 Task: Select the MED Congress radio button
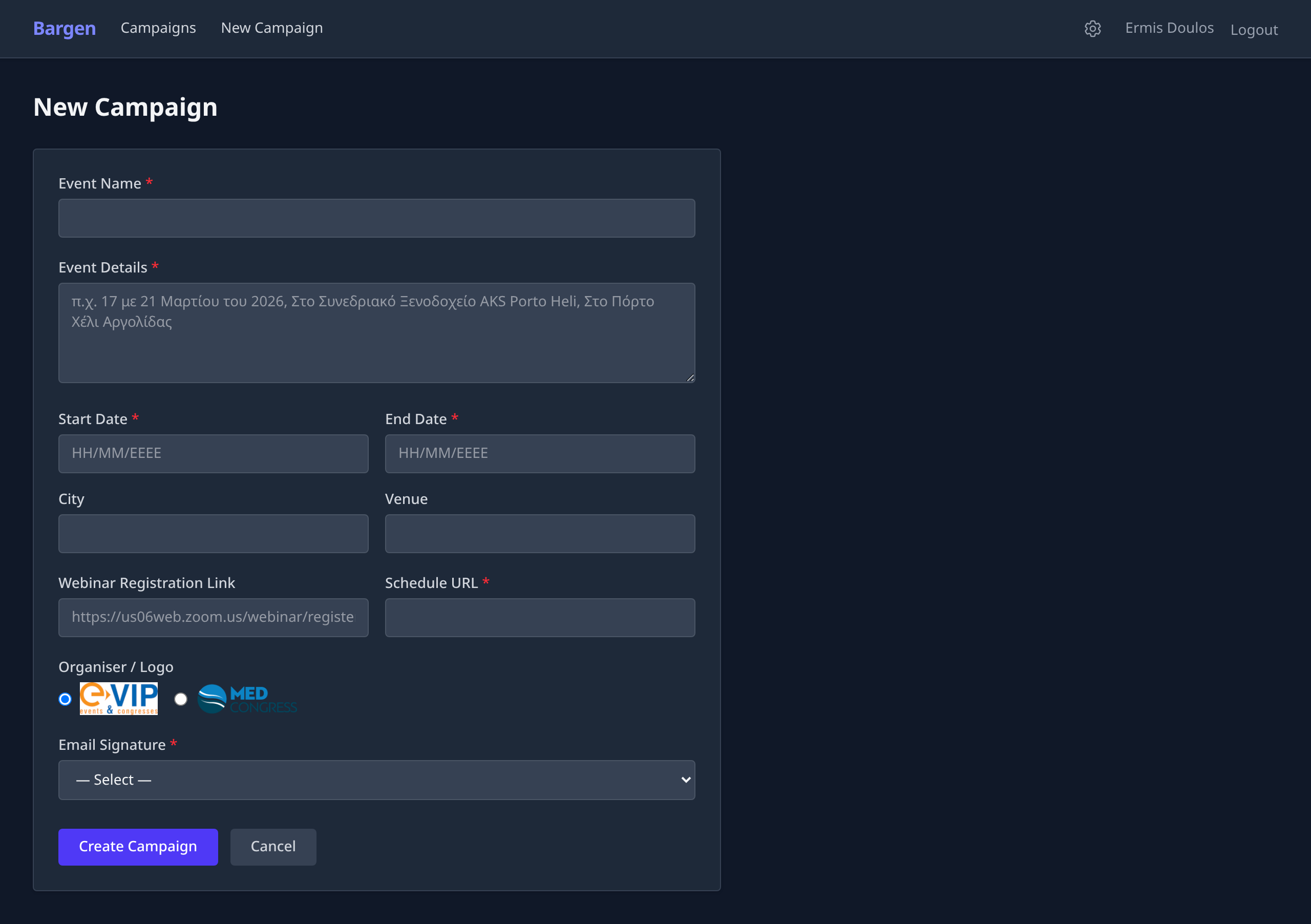click(x=180, y=699)
